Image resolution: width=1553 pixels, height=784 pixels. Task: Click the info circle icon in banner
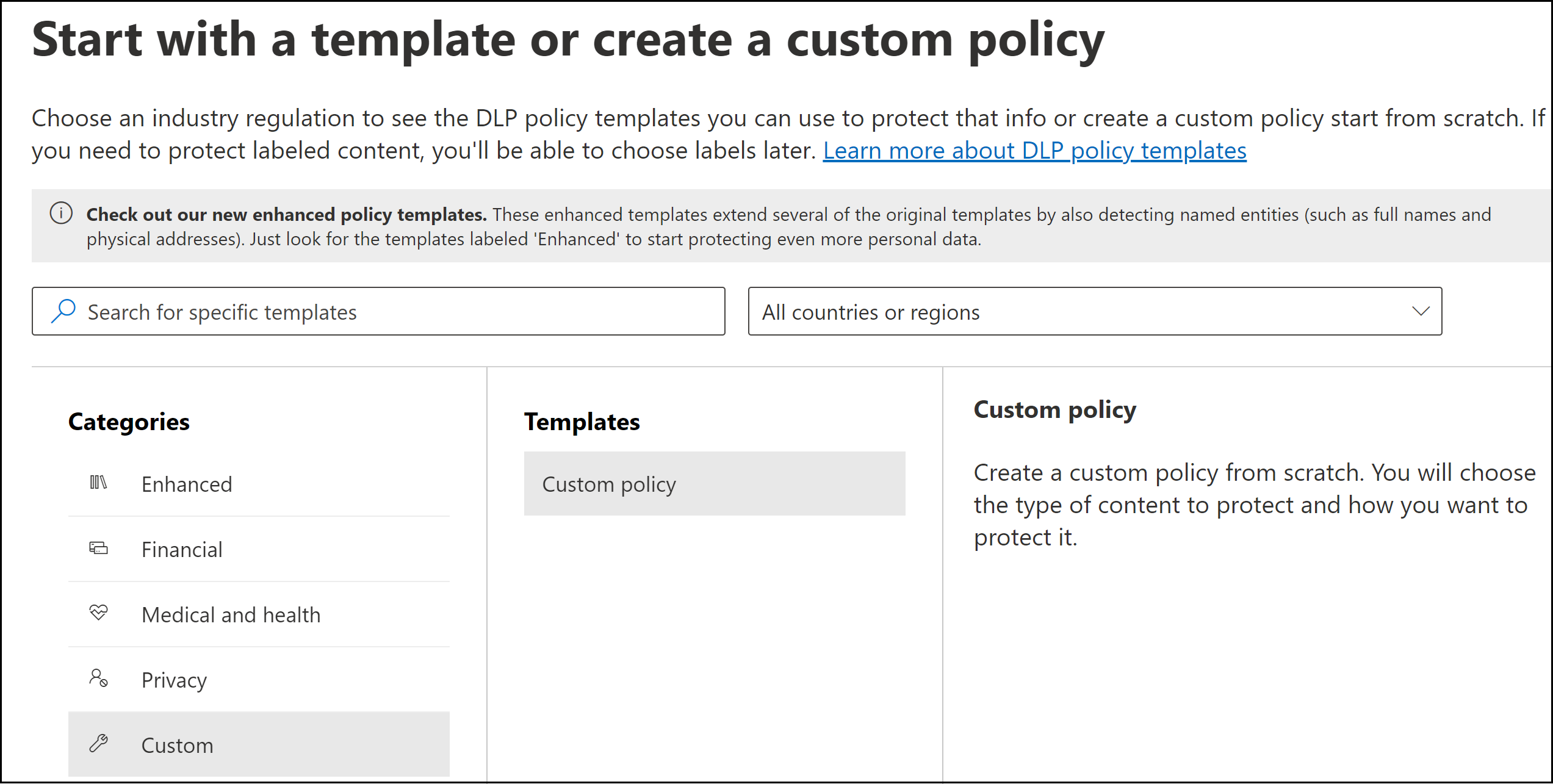click(61, 214)
